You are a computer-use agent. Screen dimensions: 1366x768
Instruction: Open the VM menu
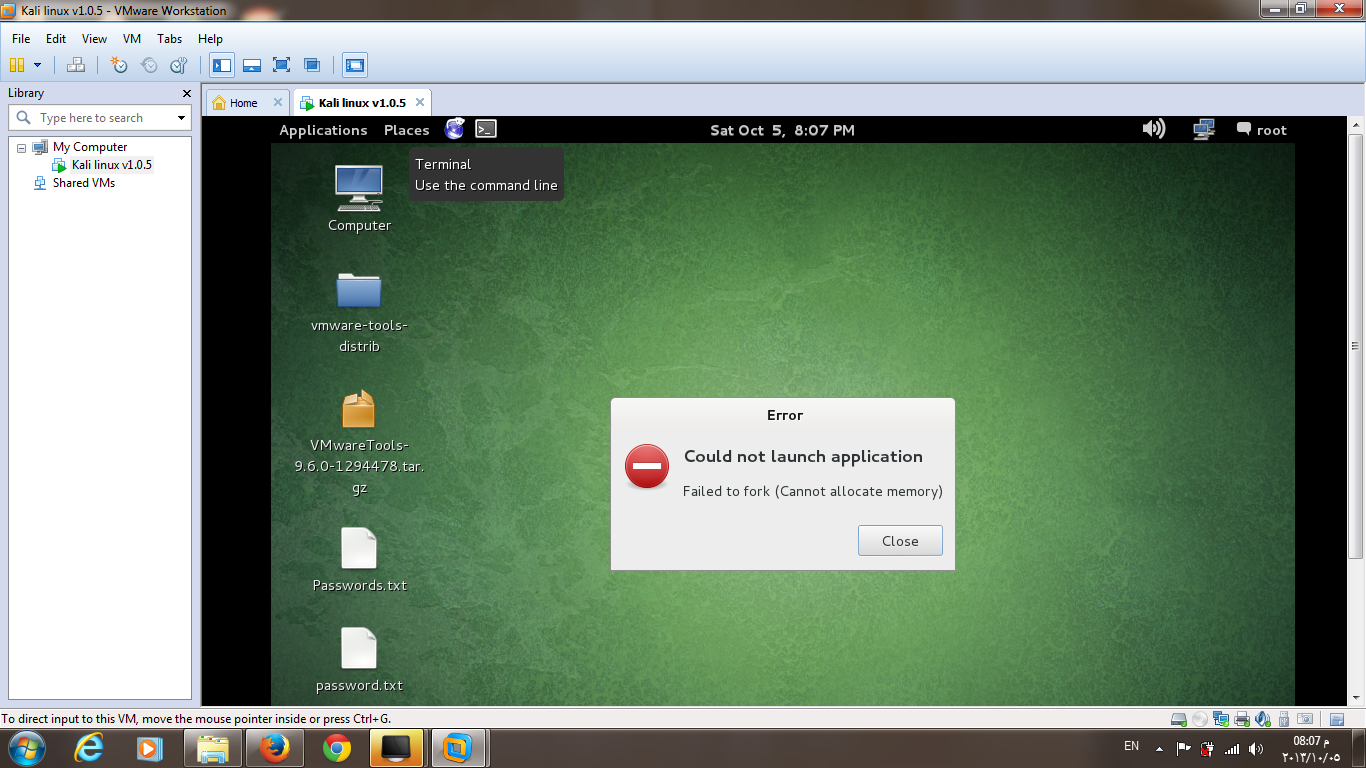pyautogui.click(x=132, y=39)
